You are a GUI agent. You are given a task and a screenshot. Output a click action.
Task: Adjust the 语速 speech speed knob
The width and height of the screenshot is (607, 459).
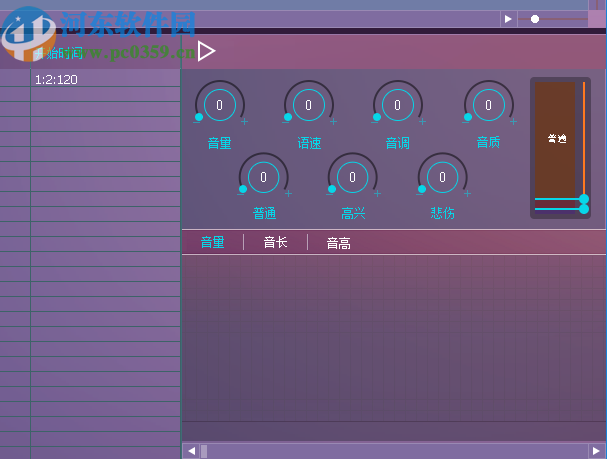pos(309,105)
